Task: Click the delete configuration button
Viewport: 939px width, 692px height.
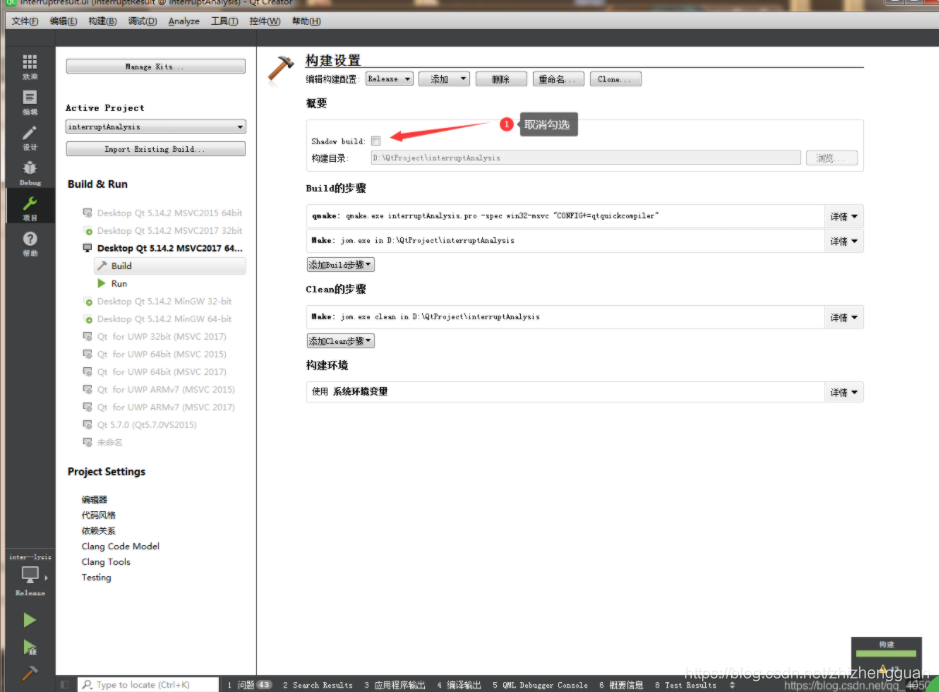Action: (x=501, y=79)
